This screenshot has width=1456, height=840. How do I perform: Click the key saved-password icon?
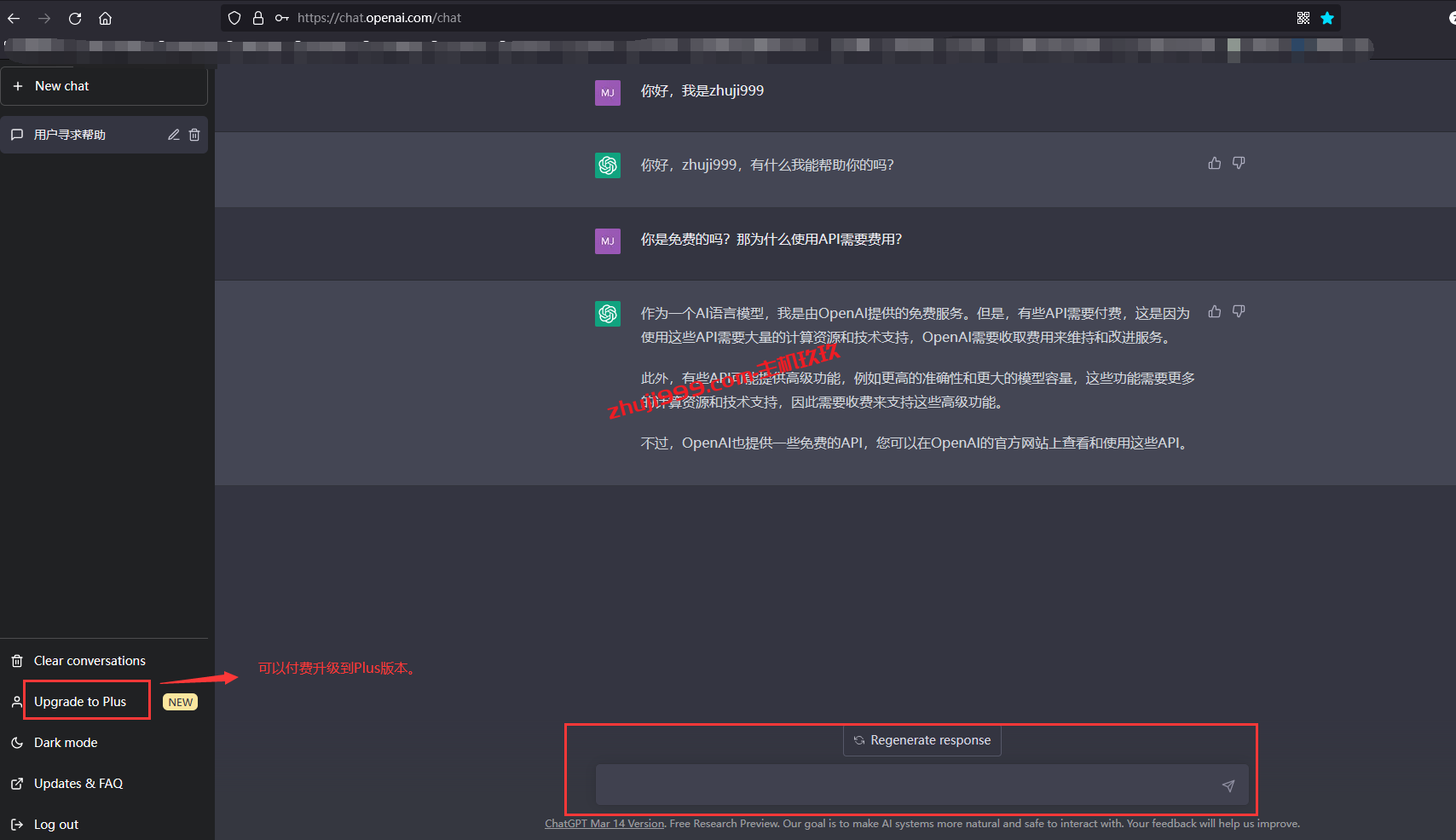click(281, 18)
